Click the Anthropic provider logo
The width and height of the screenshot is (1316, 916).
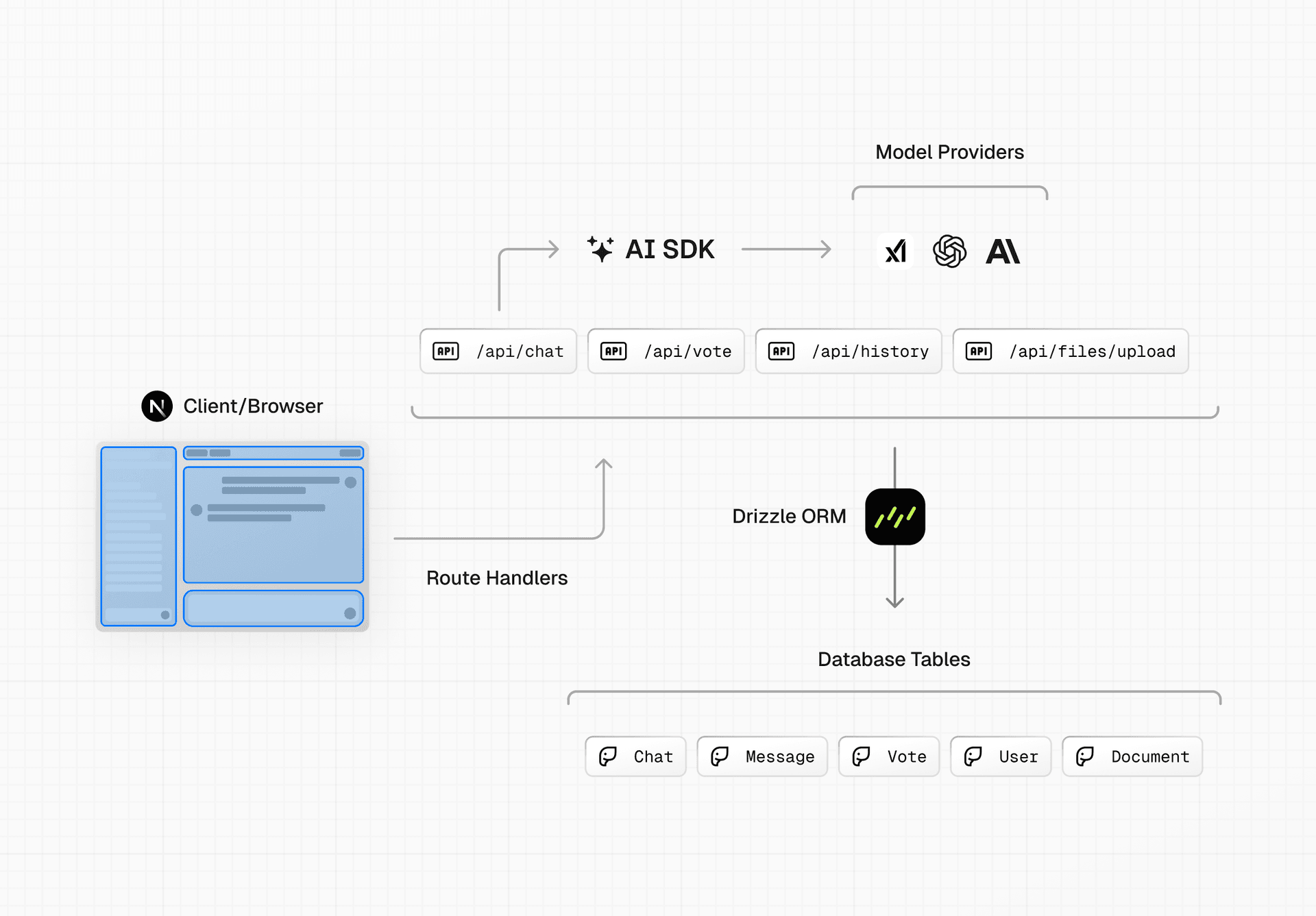point(1003,251)
